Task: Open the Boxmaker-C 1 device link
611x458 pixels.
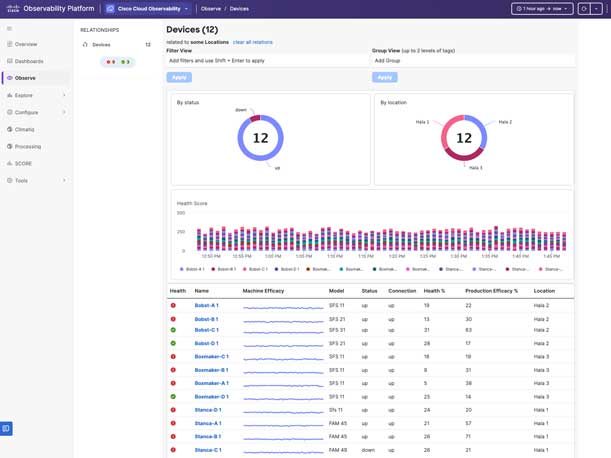Action: coord(211,356)
